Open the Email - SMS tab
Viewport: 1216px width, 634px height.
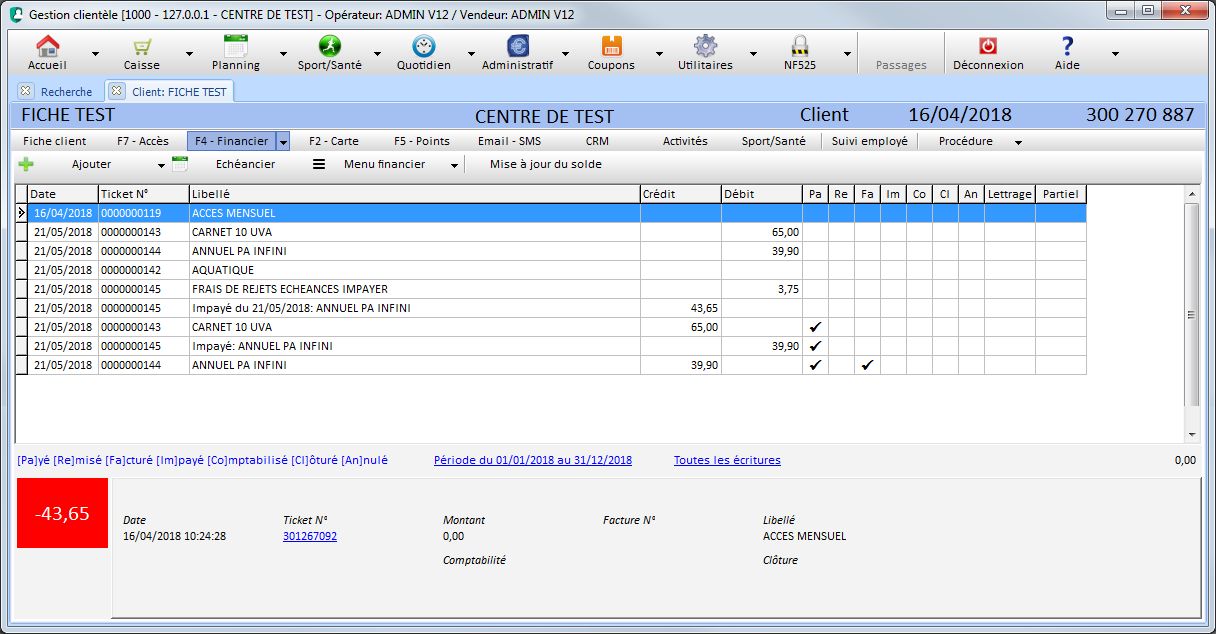coord(509,141)
